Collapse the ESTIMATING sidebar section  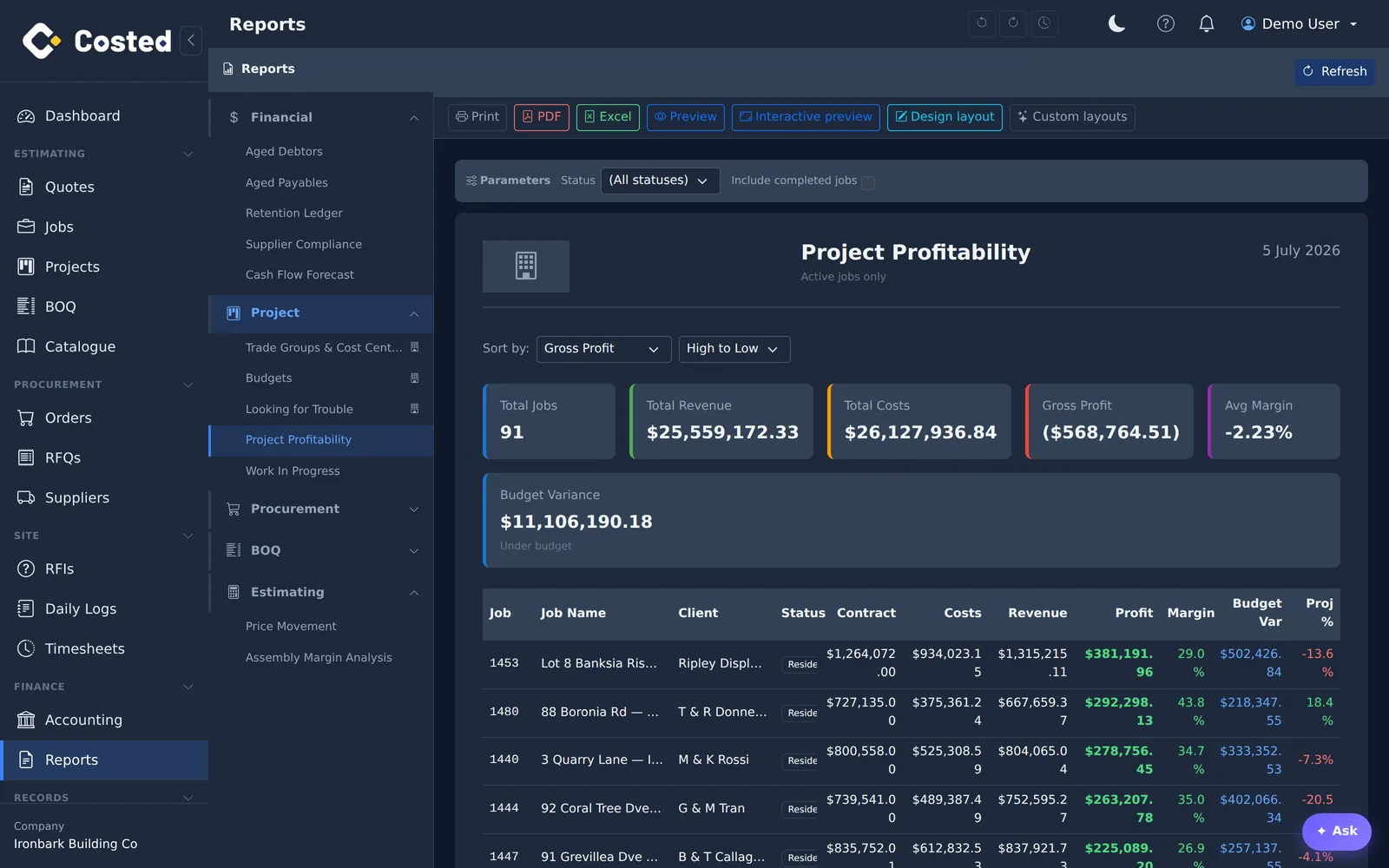[x=188, y=154]
